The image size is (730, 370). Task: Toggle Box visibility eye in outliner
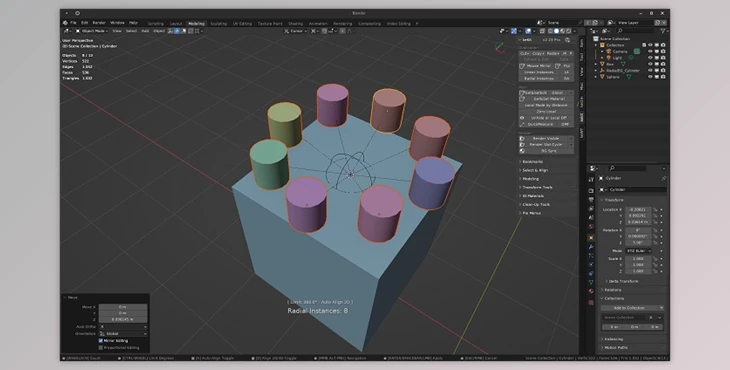pos(650,64)
